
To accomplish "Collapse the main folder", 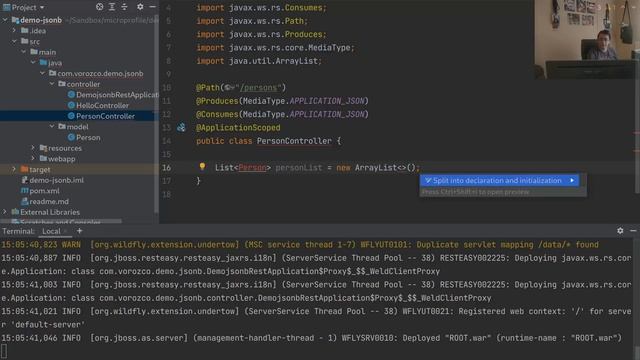I will (x=24, y=52).
